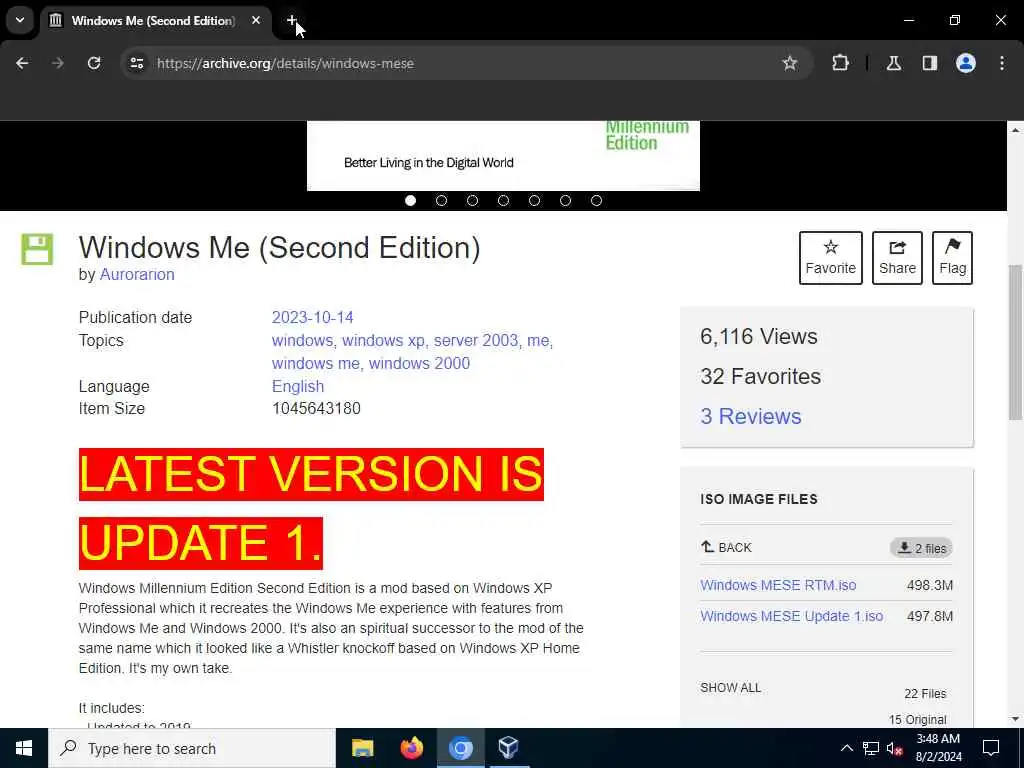1024x768 pixels.
Task: Select the fourth carousel dot
Action: coord(504,200)
